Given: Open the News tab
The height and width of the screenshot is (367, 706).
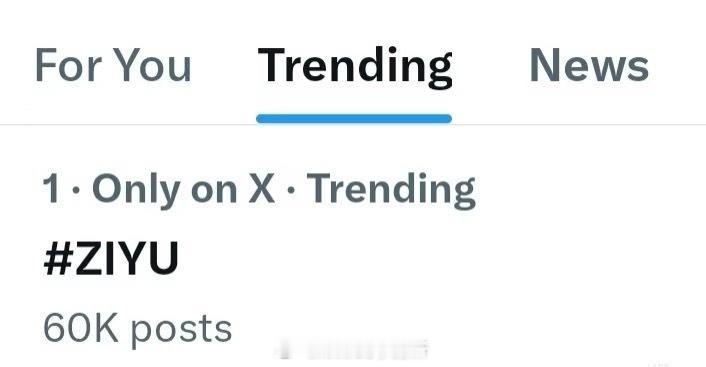Looking at the screenshot, I should point(589,66).
